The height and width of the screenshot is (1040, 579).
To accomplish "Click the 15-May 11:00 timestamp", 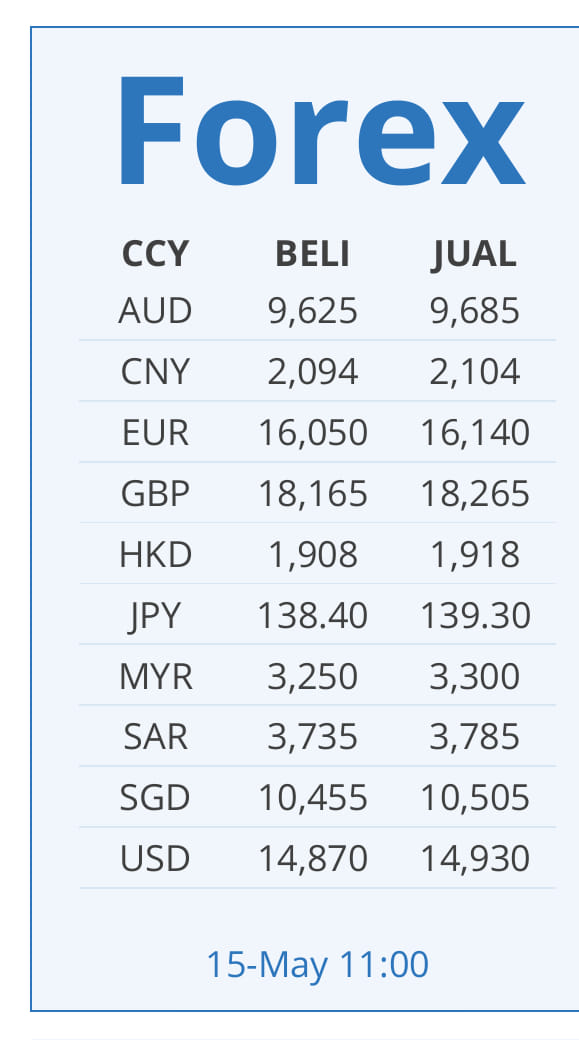I will point(318,965).
